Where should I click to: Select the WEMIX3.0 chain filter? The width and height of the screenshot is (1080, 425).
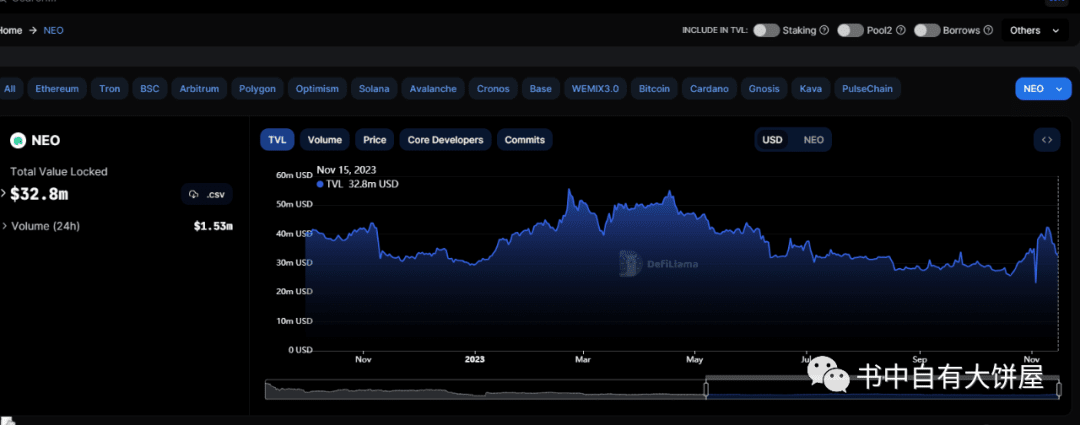tap(595, 89)
